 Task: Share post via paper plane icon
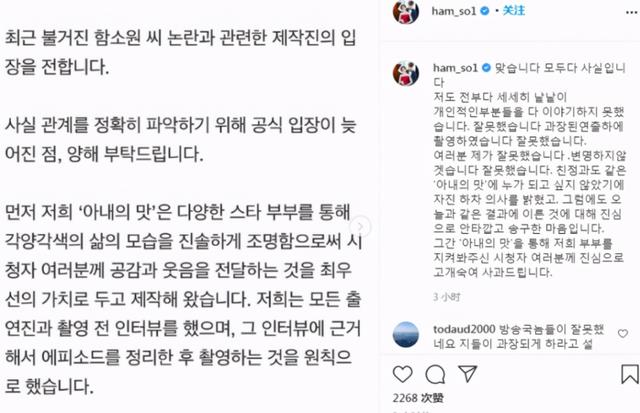467,373
